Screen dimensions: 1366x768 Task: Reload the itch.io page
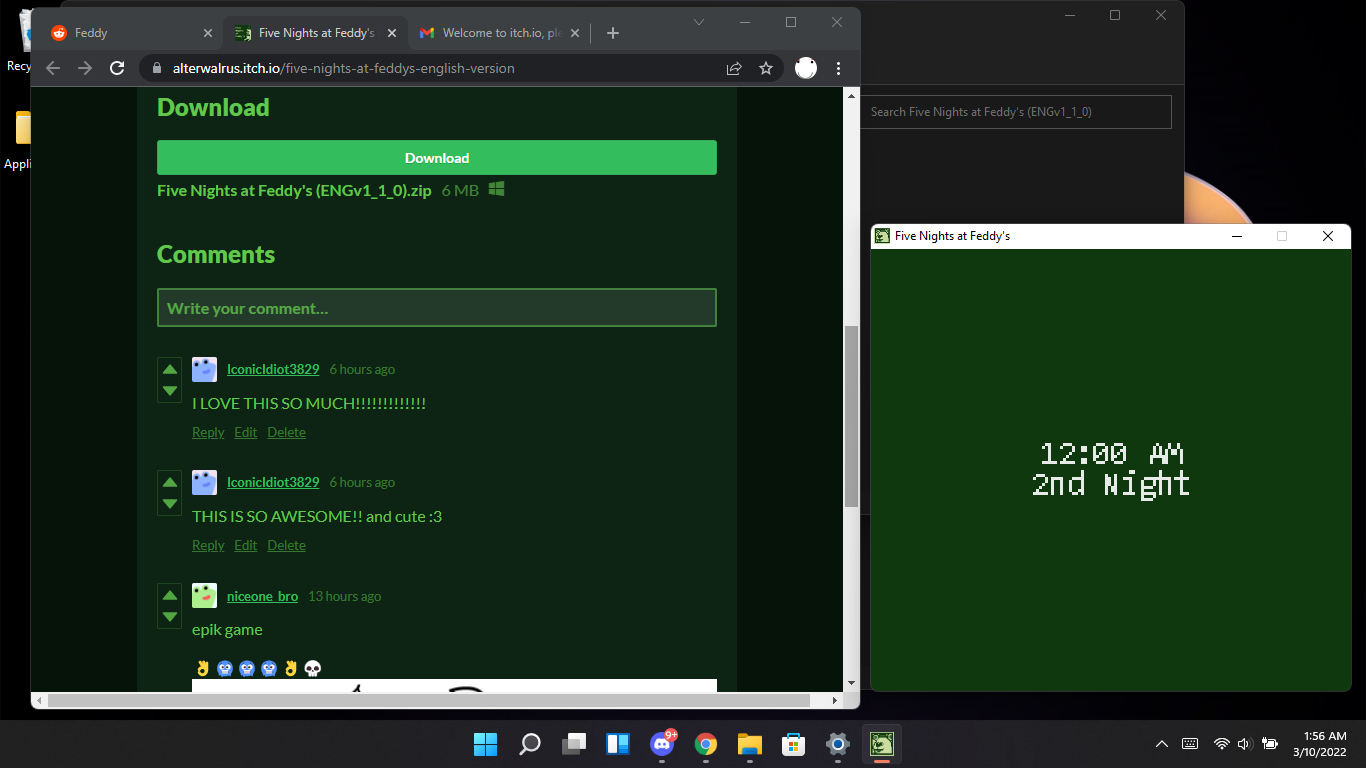(x=117, y=68)
